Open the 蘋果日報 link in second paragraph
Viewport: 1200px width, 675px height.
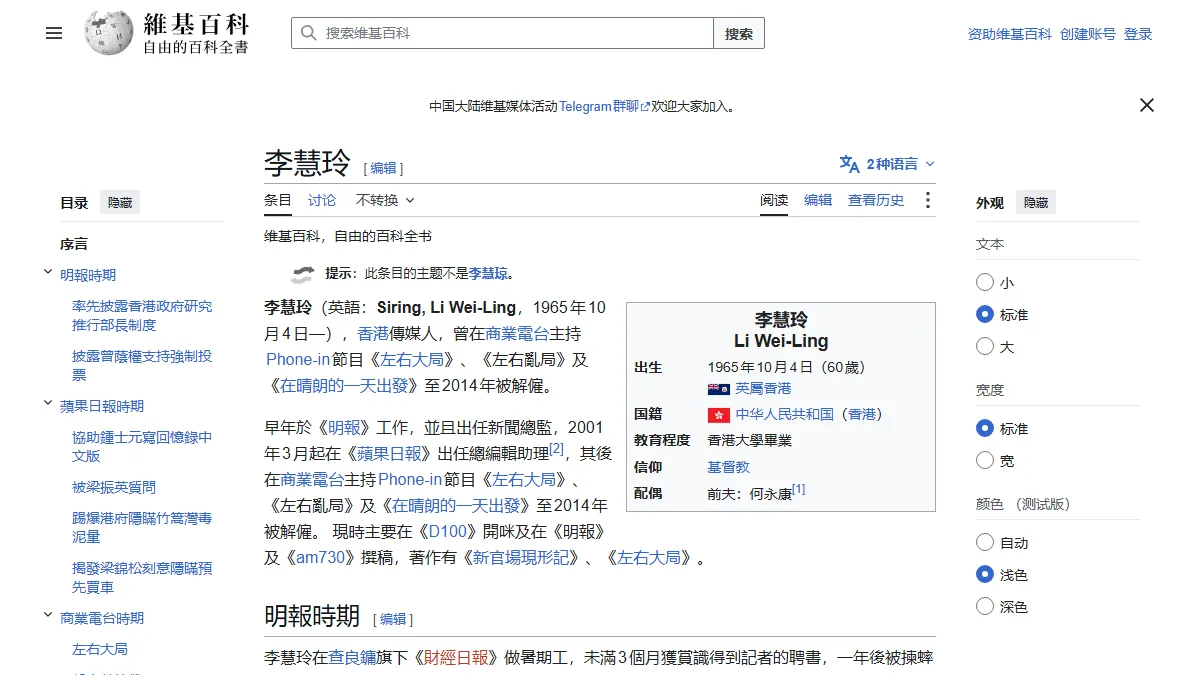click(x=390, y=453)
